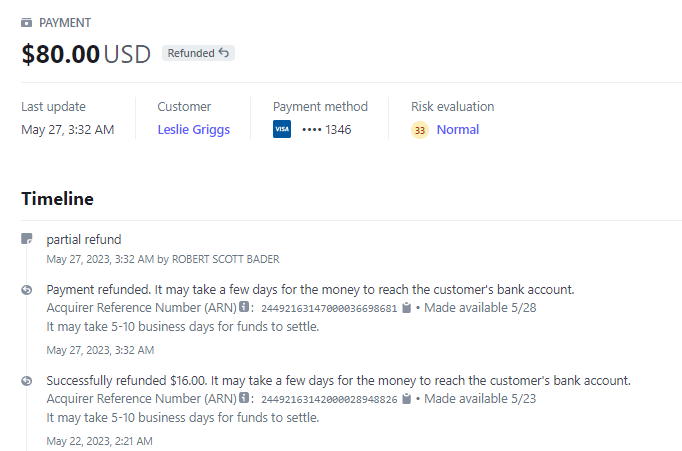Click the May 22, 2023, 2:21 AM timestamp
This screenshot has width=682, height=451.
click(100, 440)
